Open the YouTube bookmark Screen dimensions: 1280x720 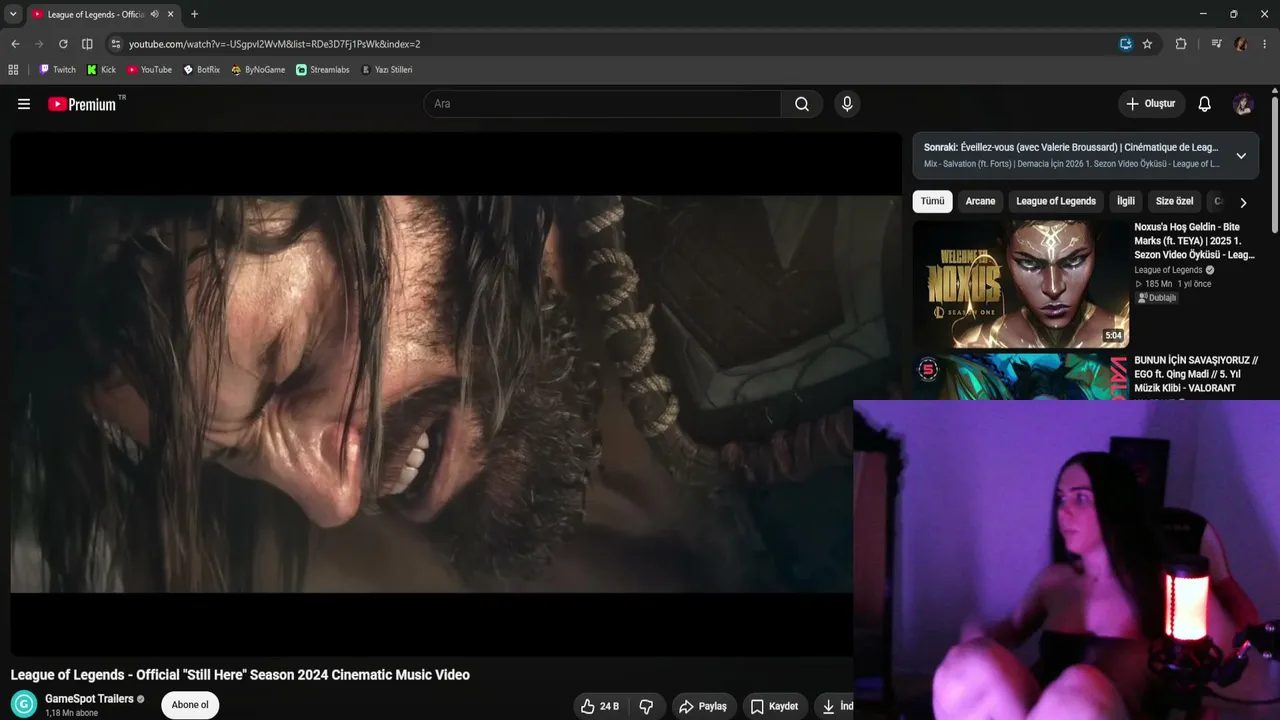pyautogui.click(x=149, y=70)
